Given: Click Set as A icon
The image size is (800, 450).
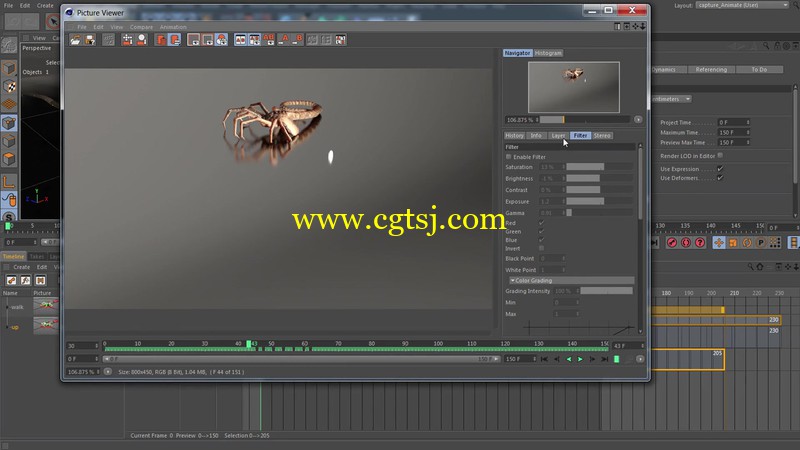Looking at the screenshot, I should pyautogui.click(x=283, y=40).
